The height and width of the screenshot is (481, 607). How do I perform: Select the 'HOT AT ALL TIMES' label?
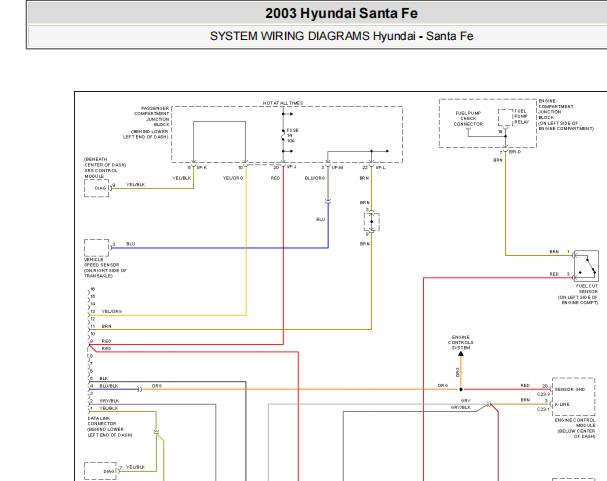tap(283, 103)
